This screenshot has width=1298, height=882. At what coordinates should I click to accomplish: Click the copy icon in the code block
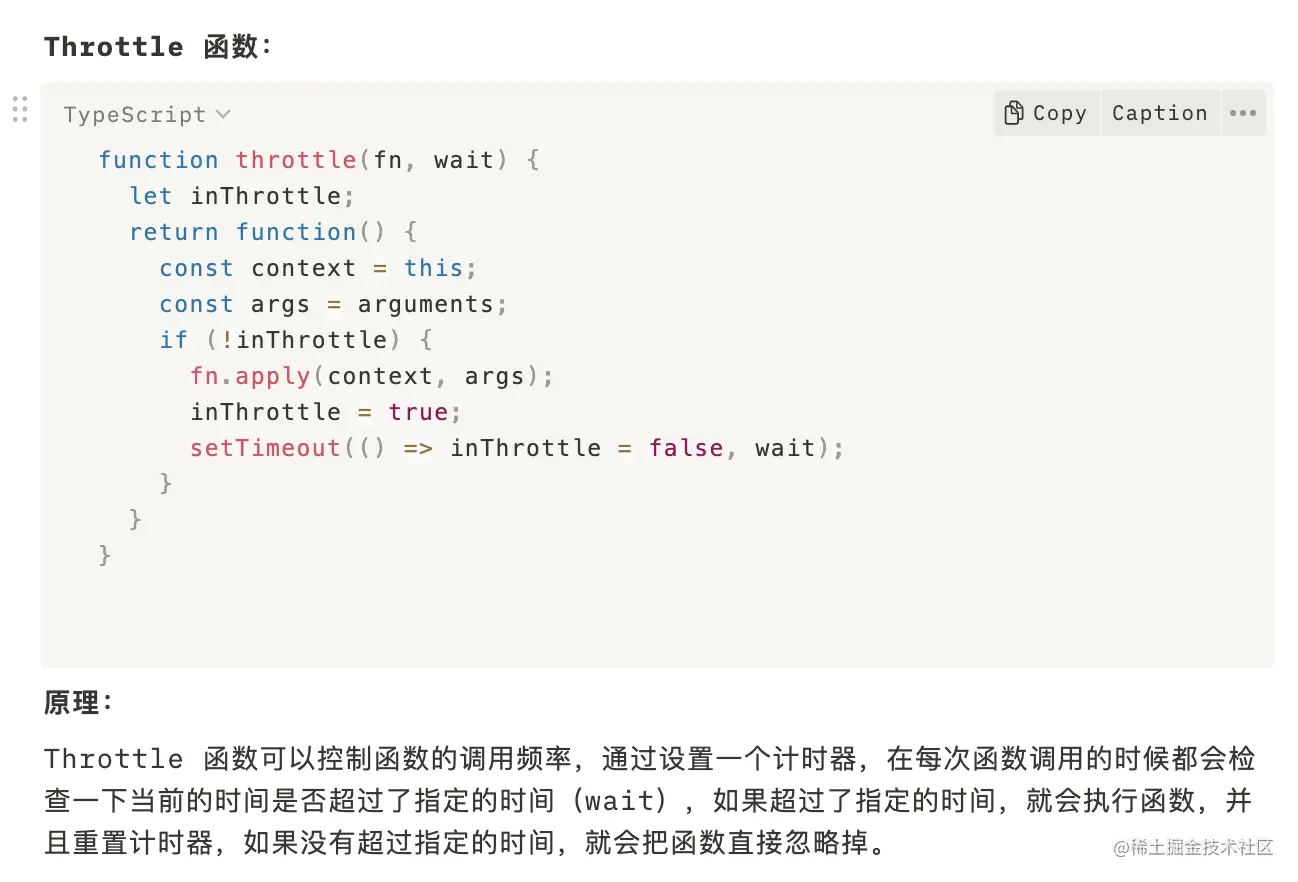pos(1014,113)
